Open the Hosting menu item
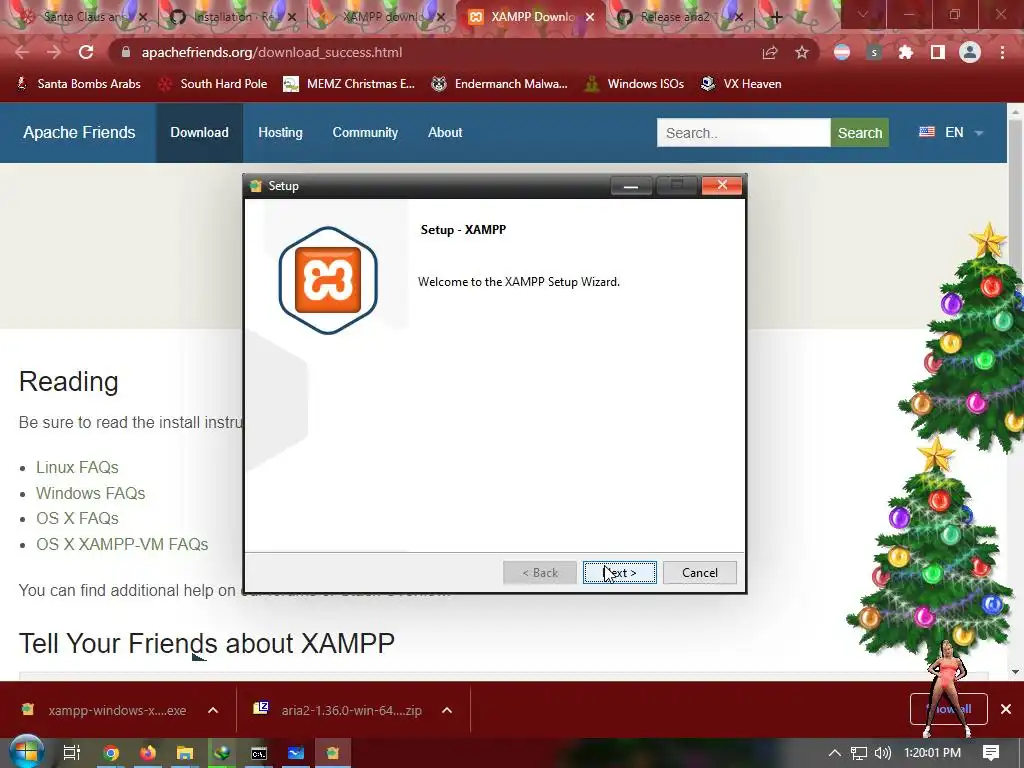The height and width of the screenshot is (768, 1024). (x=280, y=133)
